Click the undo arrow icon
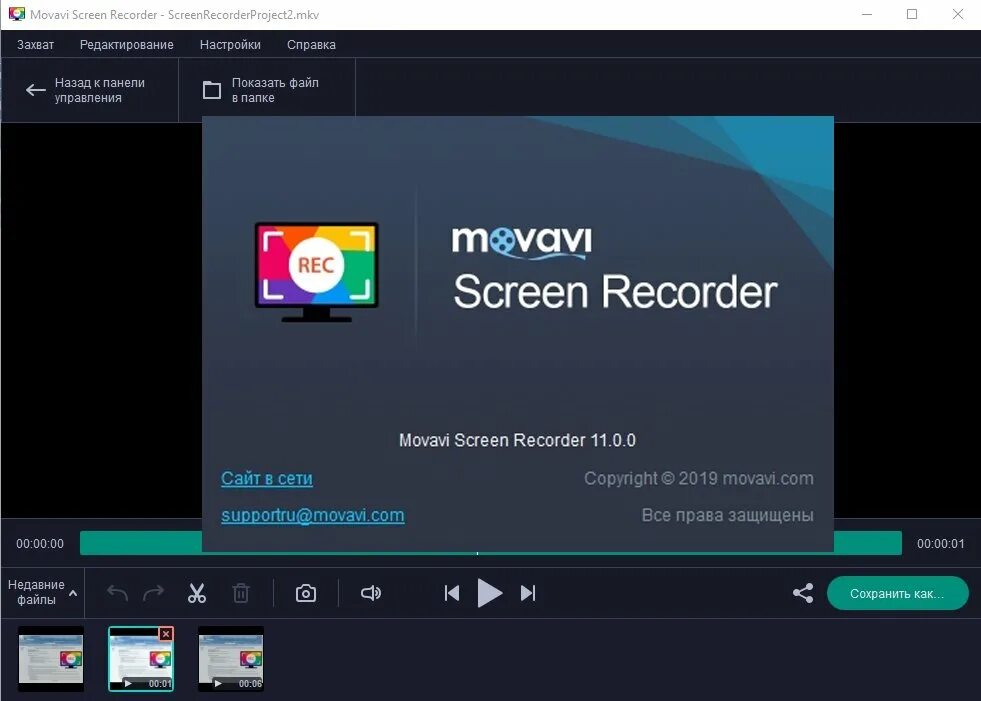Viewport: 981px width, 701px height. coord(117,593)
